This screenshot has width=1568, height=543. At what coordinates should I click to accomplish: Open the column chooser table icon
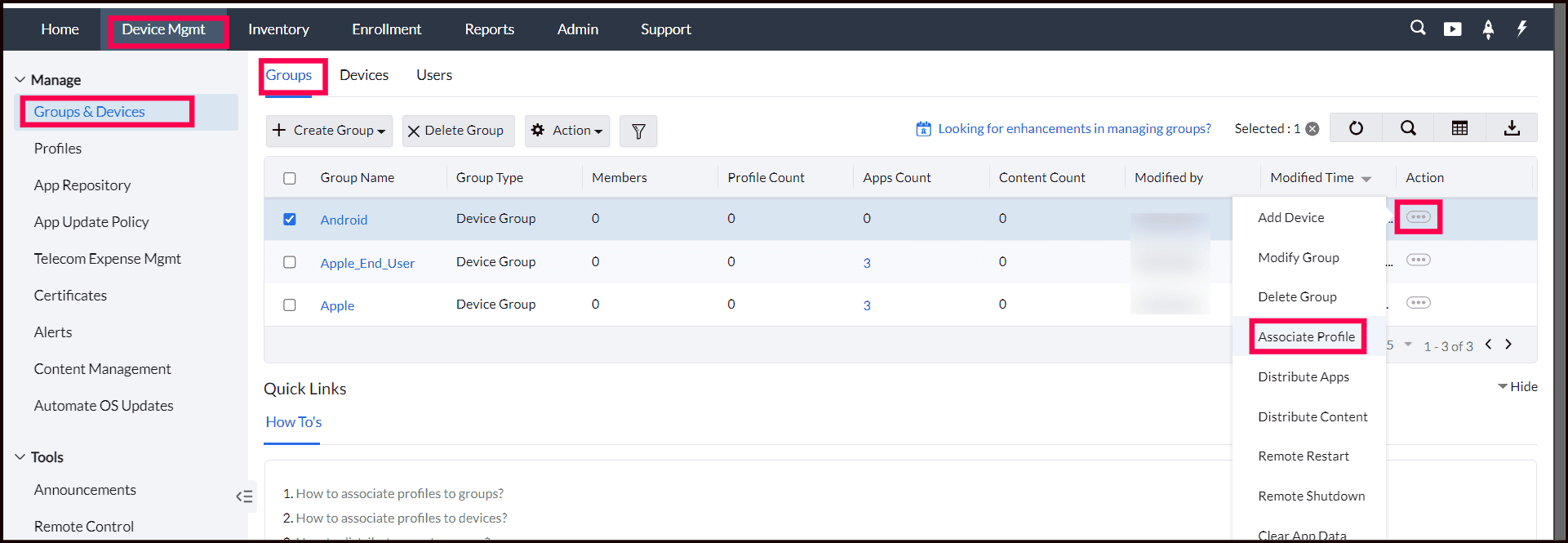[x=1459, y=128]
